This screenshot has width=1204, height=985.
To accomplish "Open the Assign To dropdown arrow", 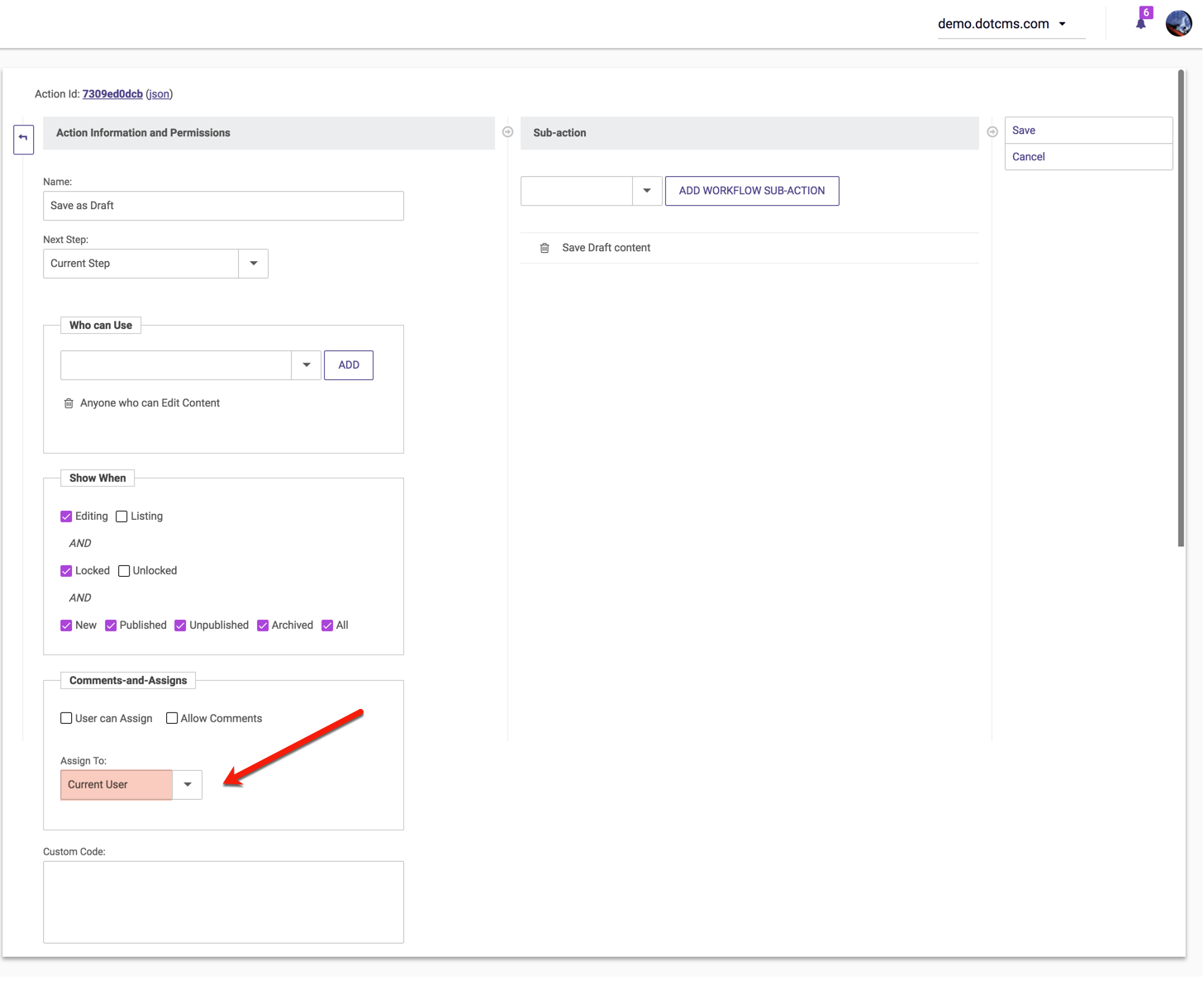I will pos(188,784).
